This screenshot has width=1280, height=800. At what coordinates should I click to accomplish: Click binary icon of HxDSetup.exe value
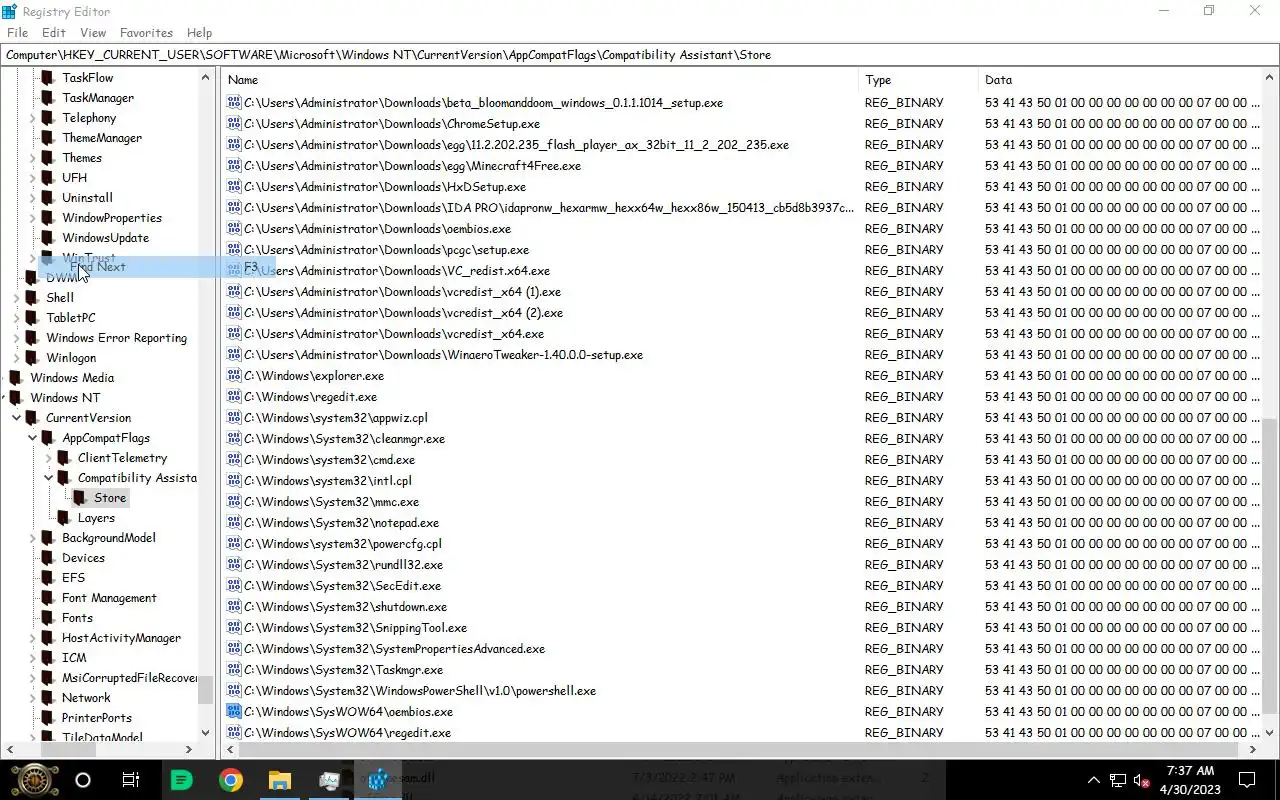(x=234, y=187)
